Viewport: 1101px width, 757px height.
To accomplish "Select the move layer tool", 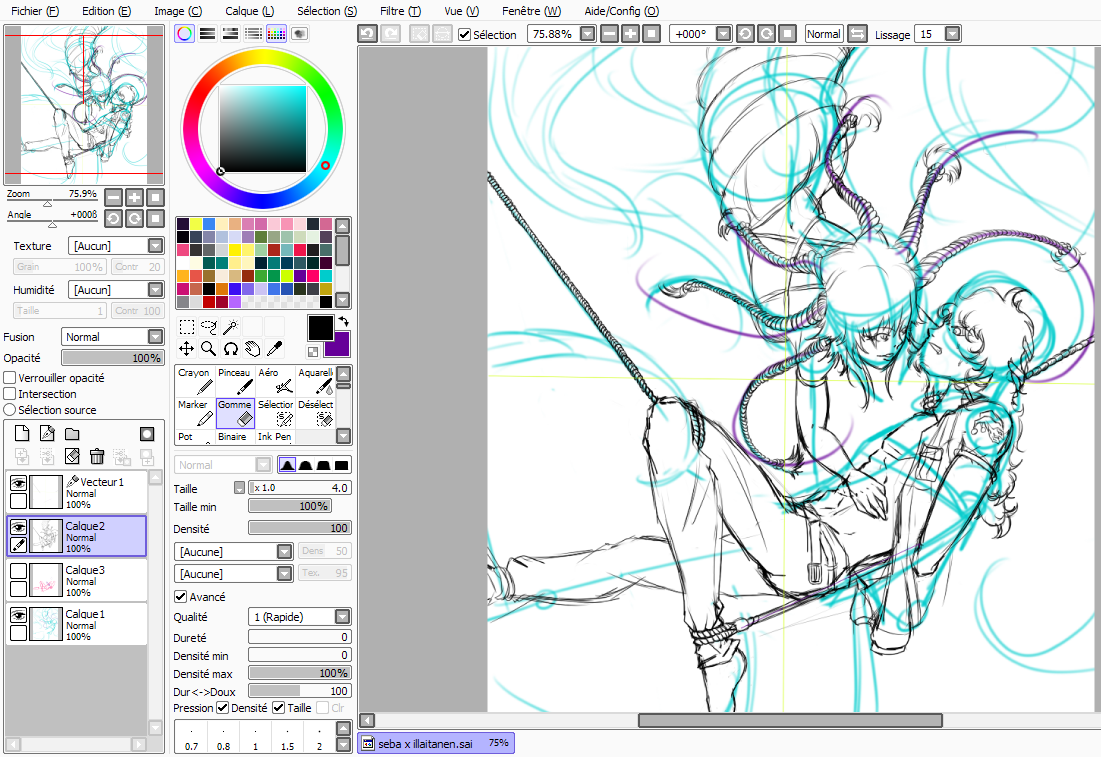I will pos(186,348).
